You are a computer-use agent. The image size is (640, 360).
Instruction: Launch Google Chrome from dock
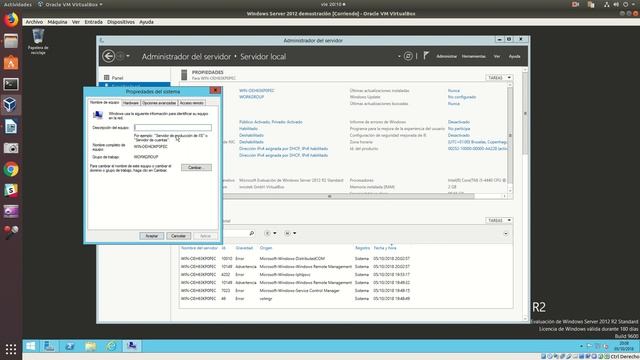[11, 169]
